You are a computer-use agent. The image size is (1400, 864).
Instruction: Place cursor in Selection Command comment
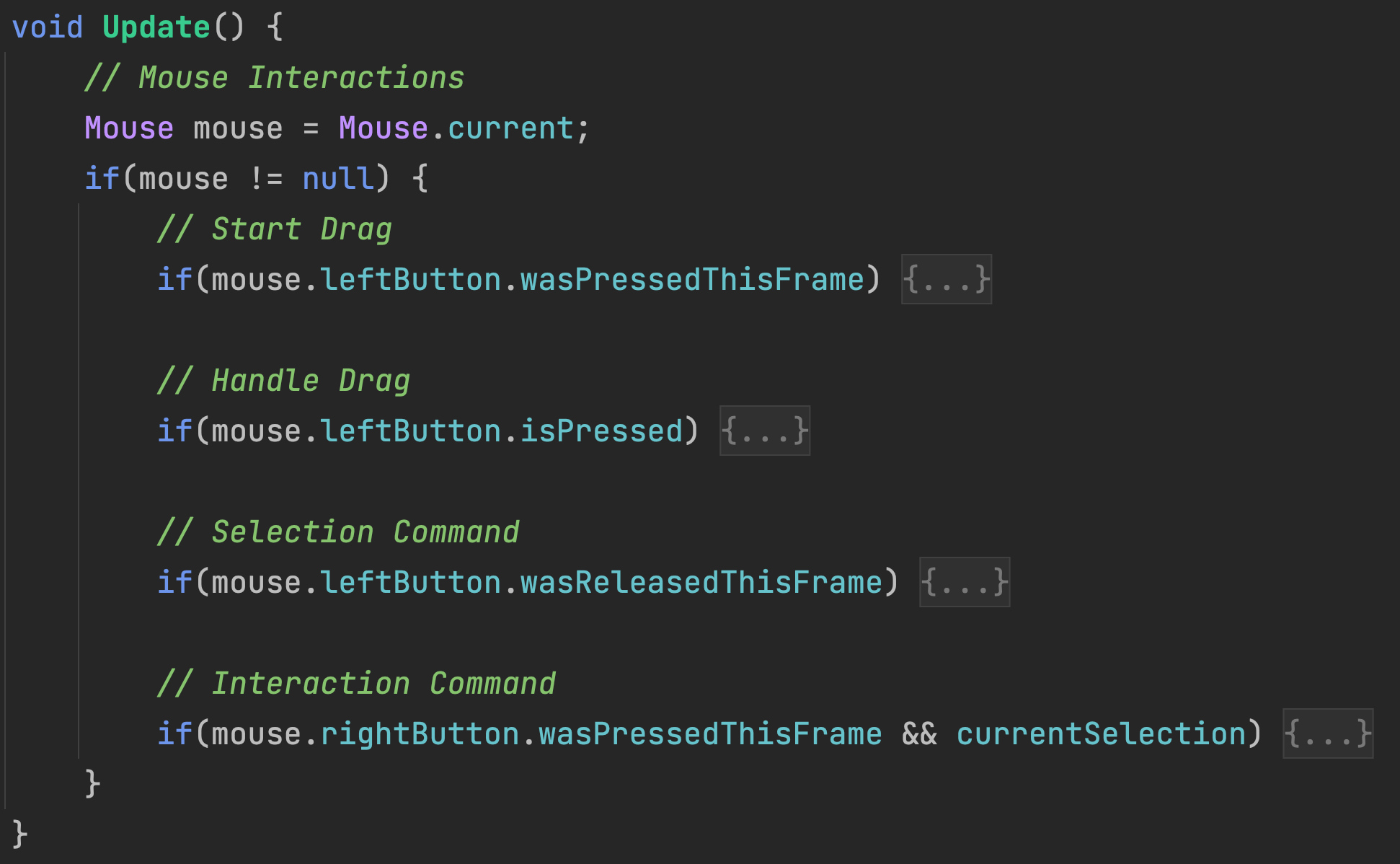coord(365,532)
